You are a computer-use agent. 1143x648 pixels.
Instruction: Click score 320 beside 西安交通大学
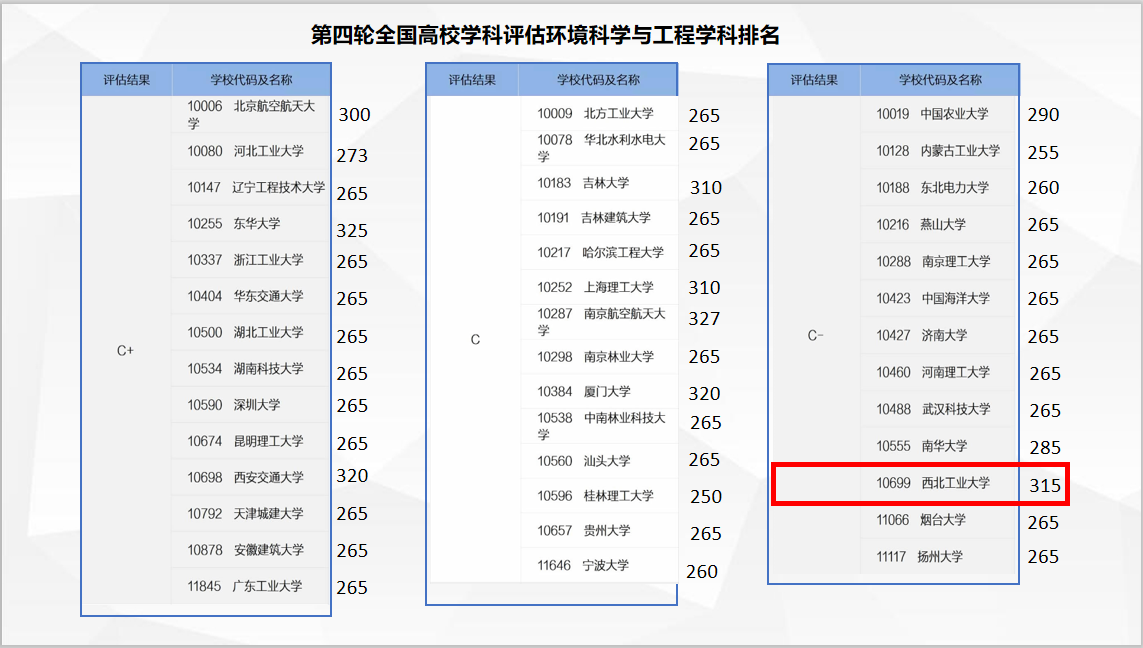[352, 475]
